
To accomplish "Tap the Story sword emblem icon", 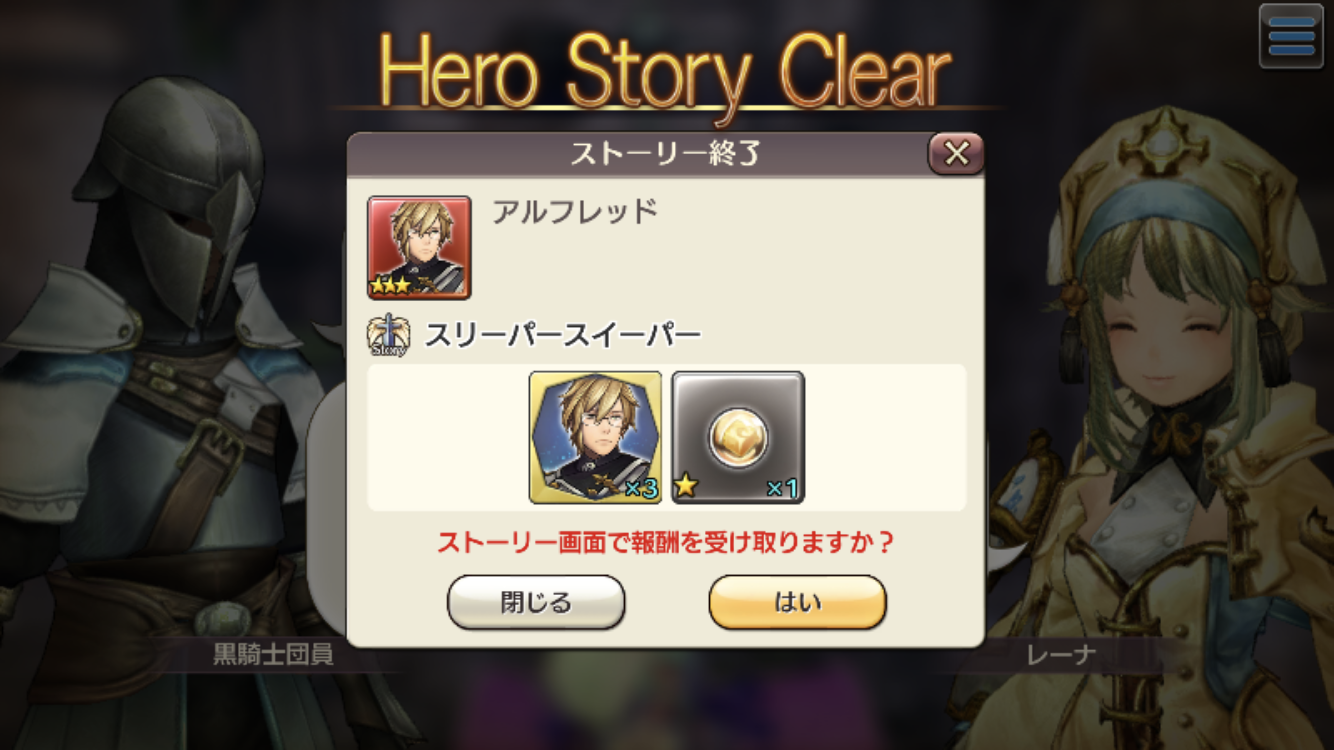I will pos(387,336).
